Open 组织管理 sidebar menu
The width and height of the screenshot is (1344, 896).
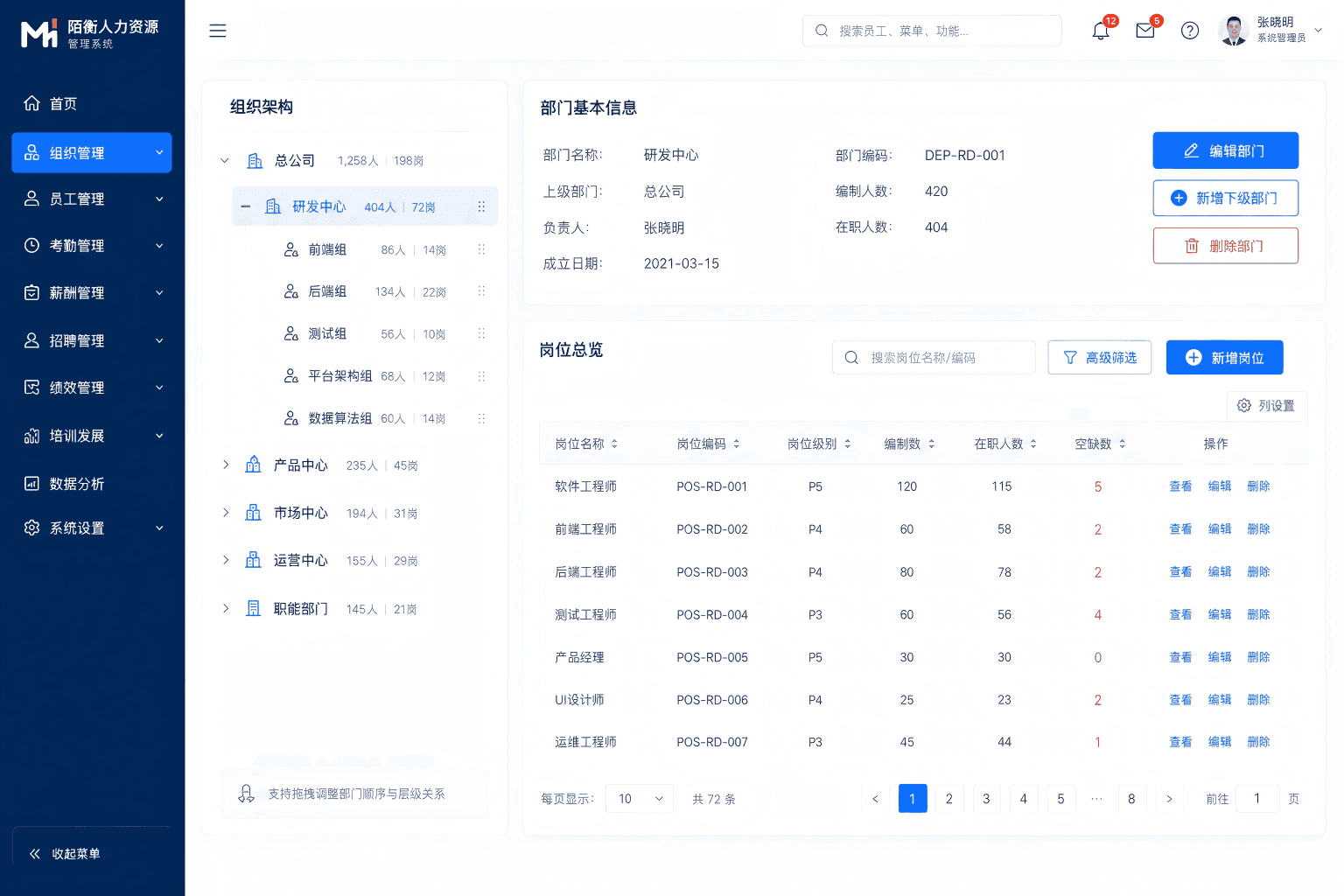[x=92, y=153]
